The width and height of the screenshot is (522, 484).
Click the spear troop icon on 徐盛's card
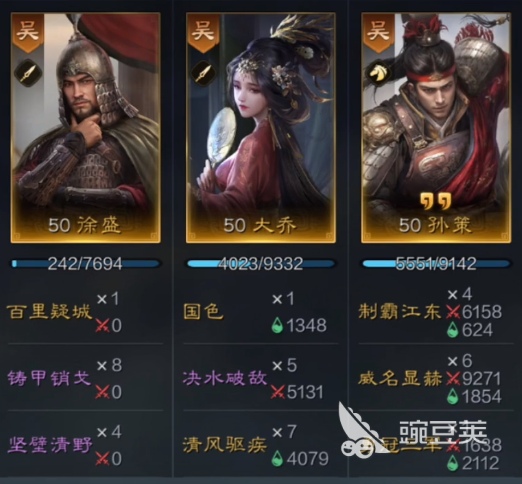point(28,73)
